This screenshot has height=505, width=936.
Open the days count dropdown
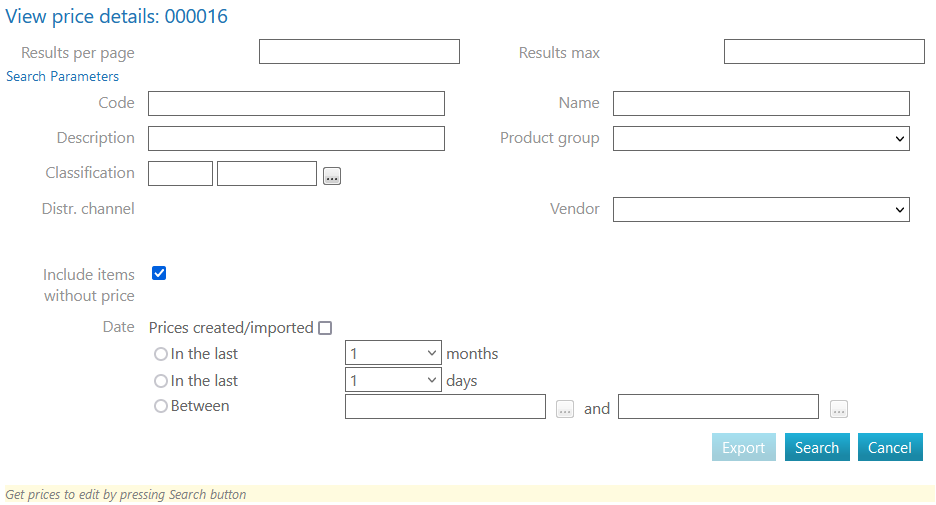(393, 380)
